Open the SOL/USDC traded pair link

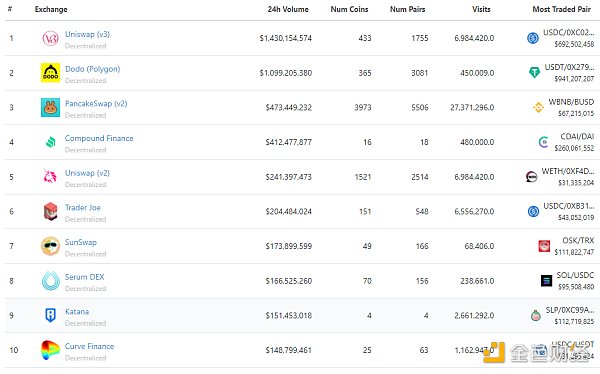tap(575, 275)
